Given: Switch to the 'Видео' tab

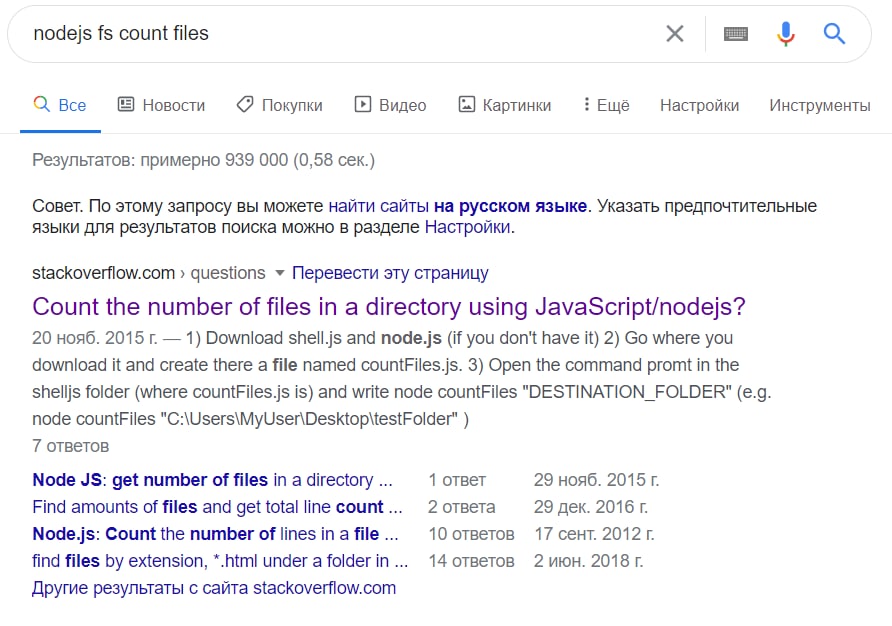Looking at the screenshot, I should point(390,105).
